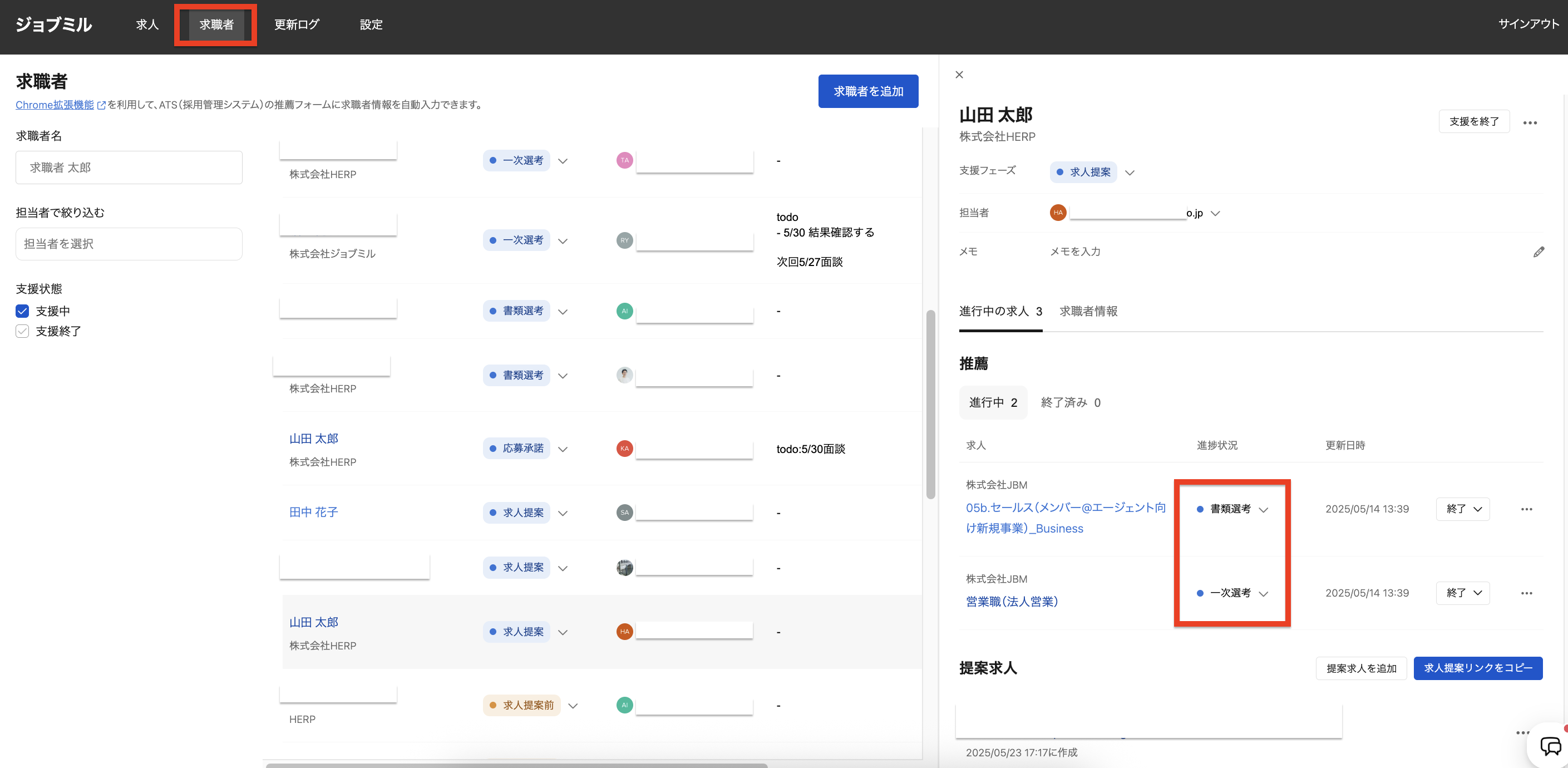Image resolution: width=1568 pixels, height=768 pixels.
Task: Click the 求職者を追加 button
Action: 867,91
